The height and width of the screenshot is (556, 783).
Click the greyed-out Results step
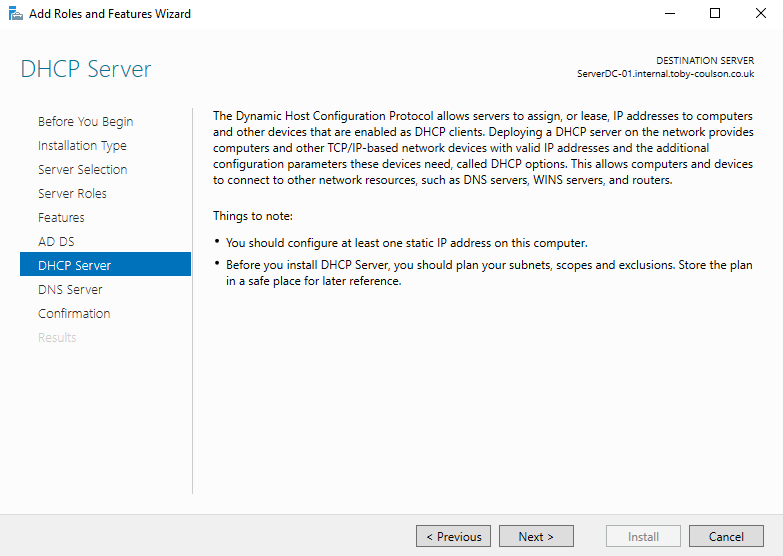(57, 338)
